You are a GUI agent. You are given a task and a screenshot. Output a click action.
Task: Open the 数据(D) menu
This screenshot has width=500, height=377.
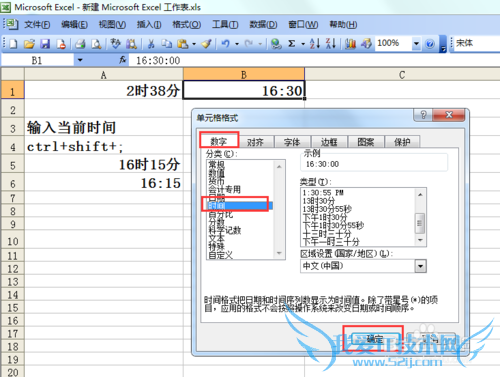[x=263, y=24]
